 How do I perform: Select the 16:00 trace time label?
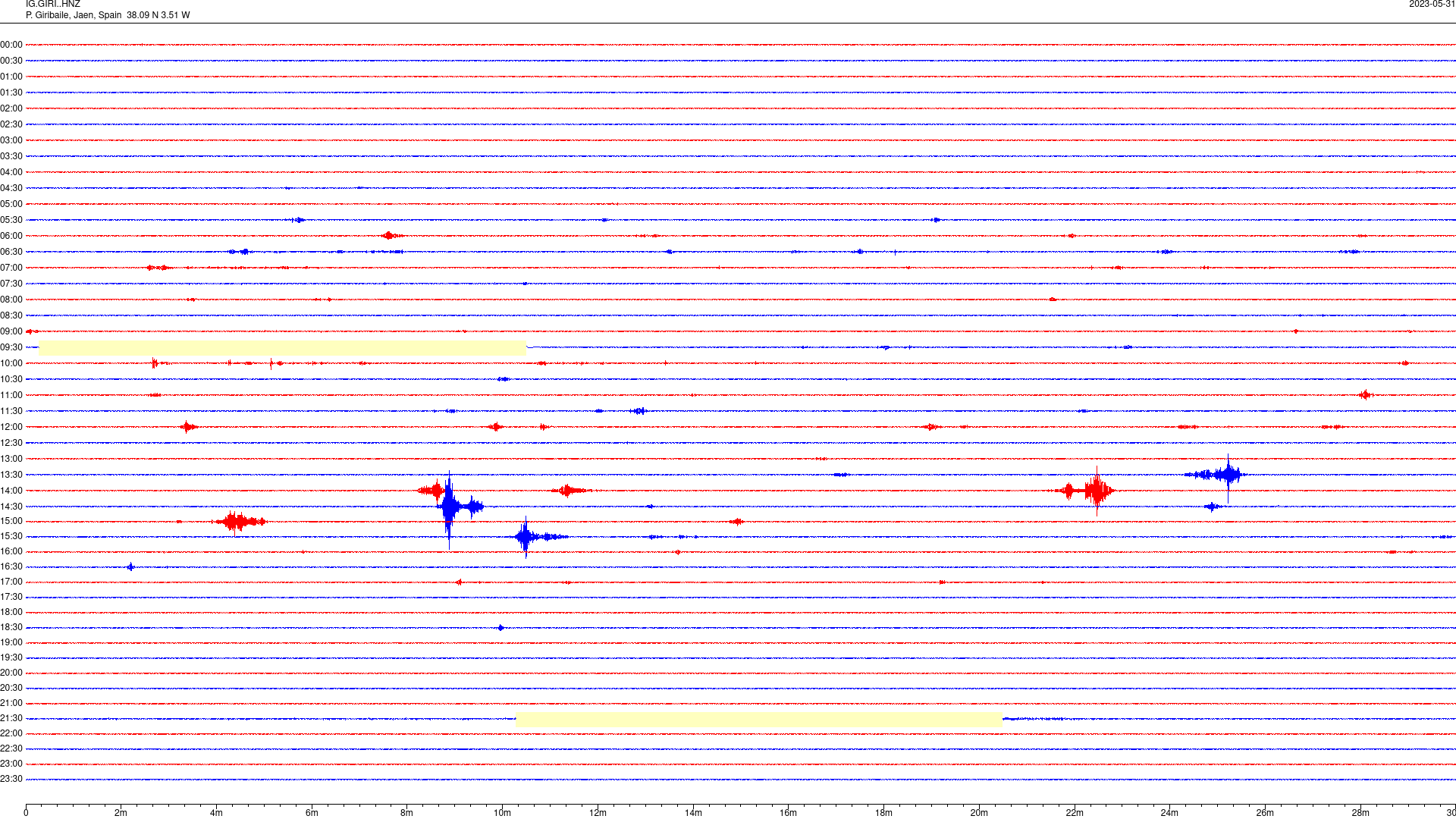[x=11, y=551]
